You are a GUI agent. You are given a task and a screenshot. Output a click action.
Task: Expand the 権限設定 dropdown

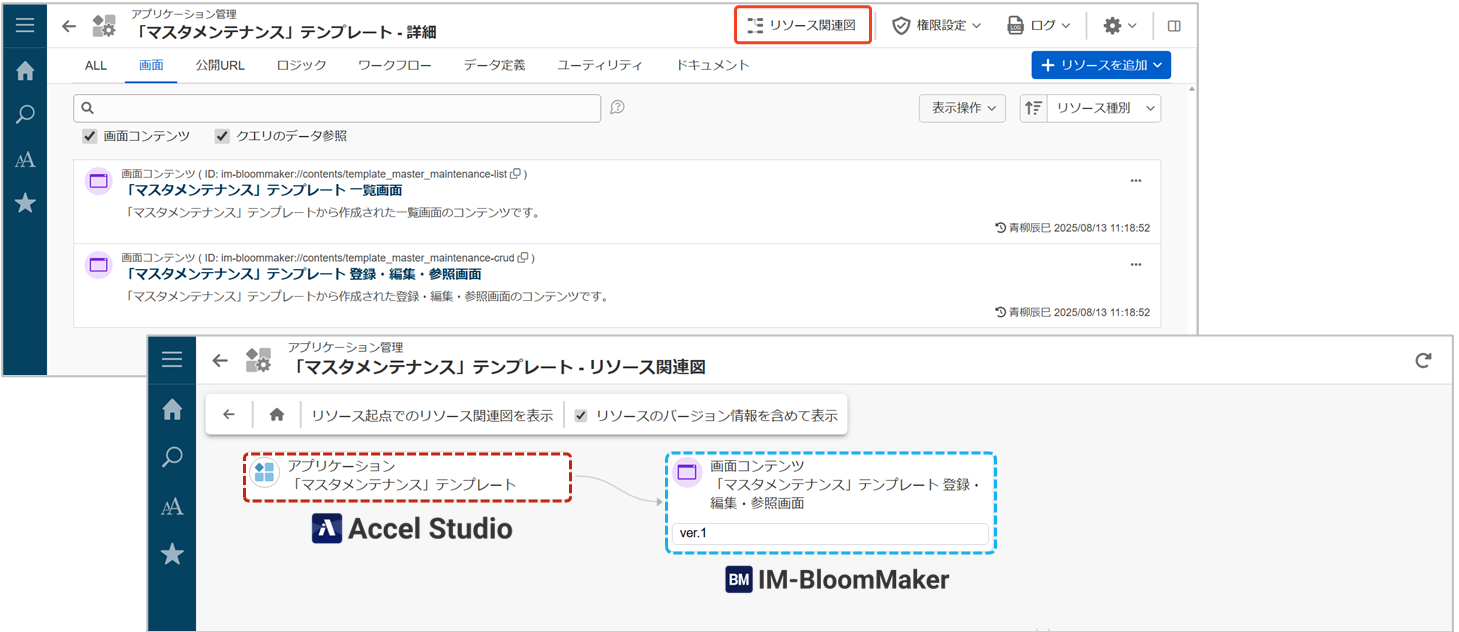coord(936,25)
